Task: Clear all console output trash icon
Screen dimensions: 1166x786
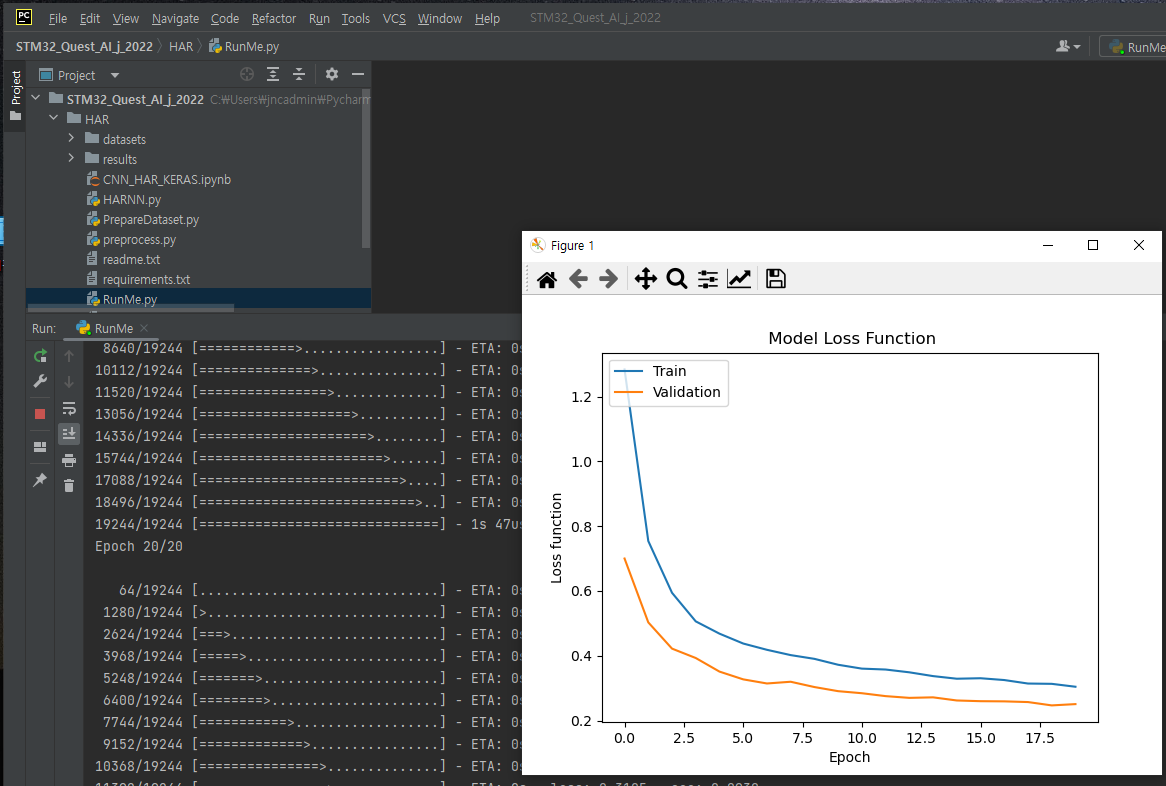Action: [69, 486]
